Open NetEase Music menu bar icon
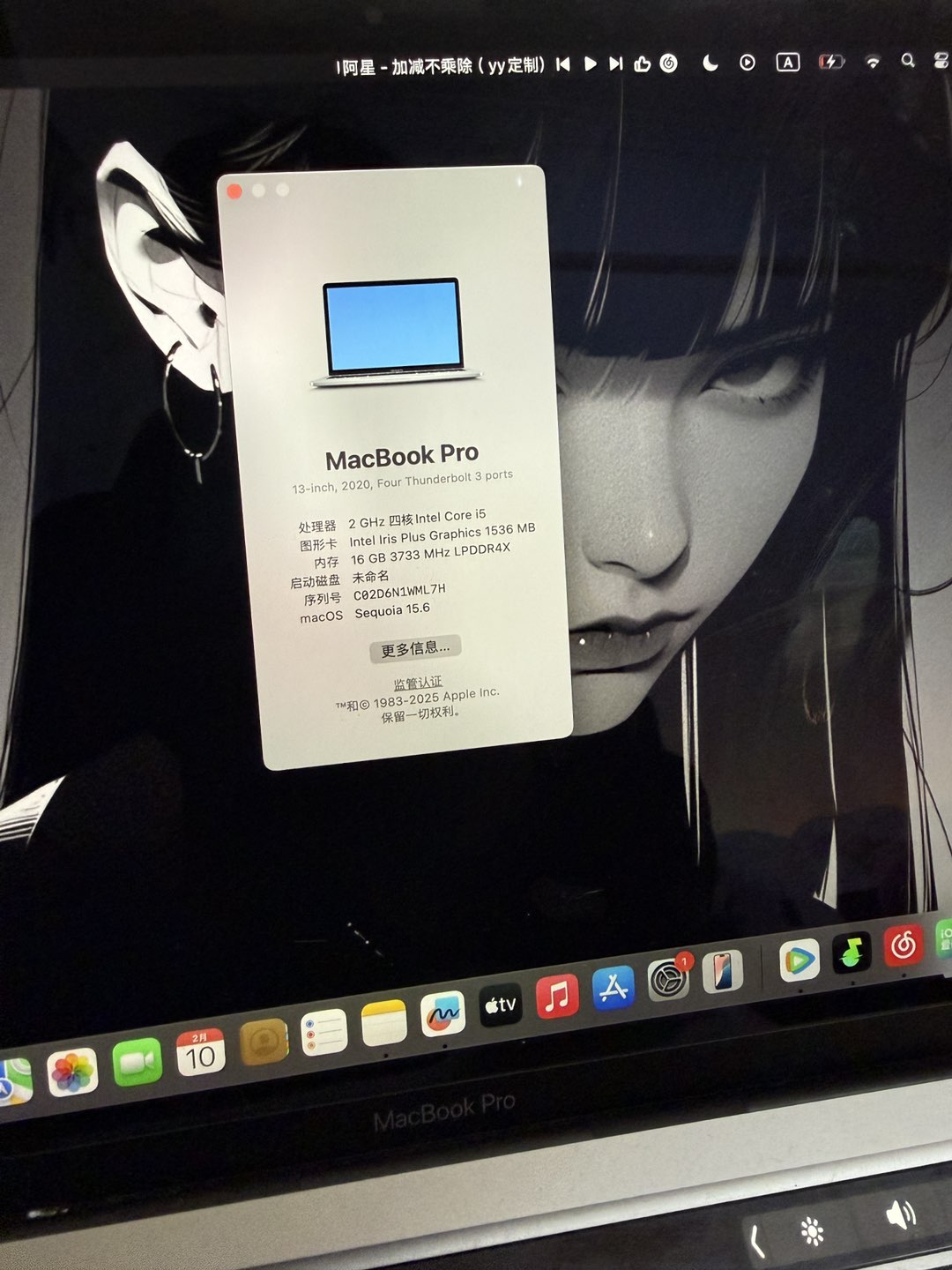The image size is (952, 1270). (669, 63)
